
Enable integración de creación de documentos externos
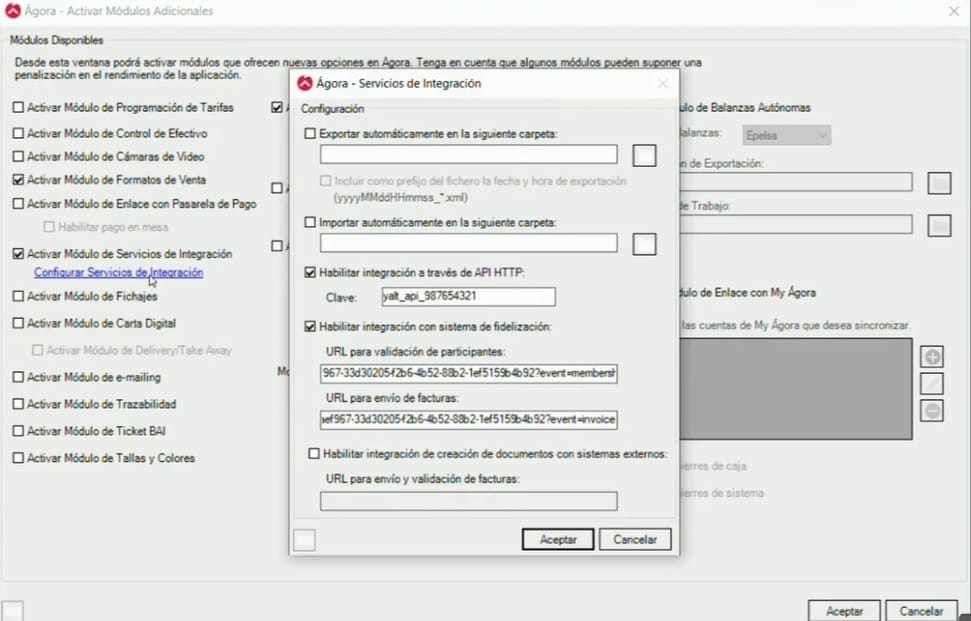[x=314, y=454]
